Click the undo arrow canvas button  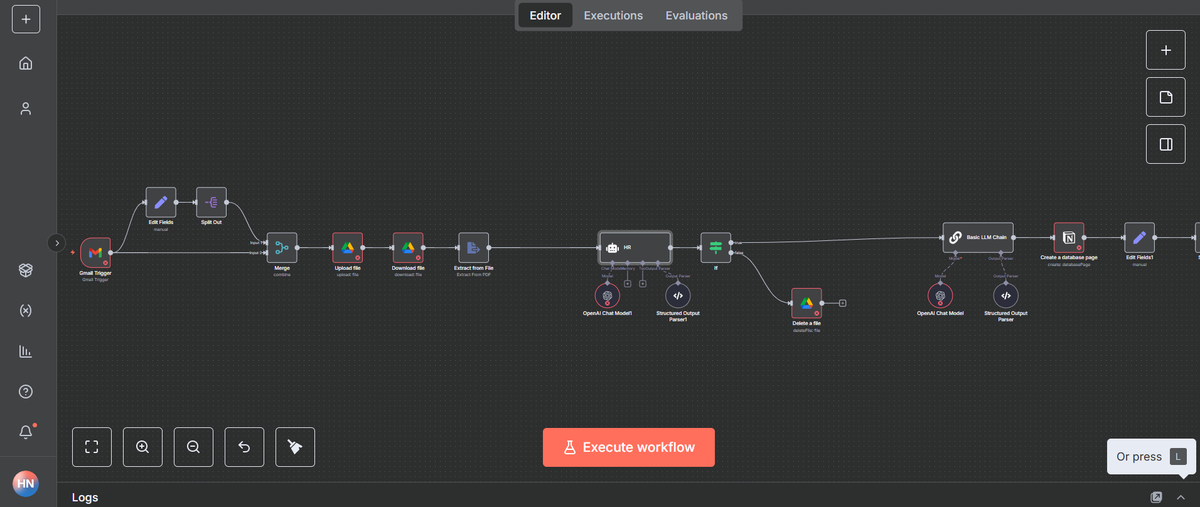tap(244, 447)
